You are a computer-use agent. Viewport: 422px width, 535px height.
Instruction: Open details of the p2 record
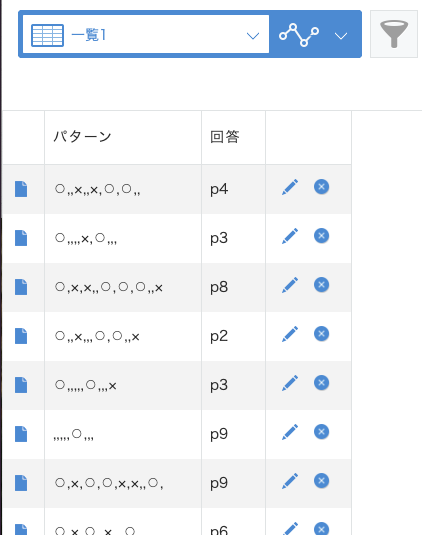click(21, 336)
